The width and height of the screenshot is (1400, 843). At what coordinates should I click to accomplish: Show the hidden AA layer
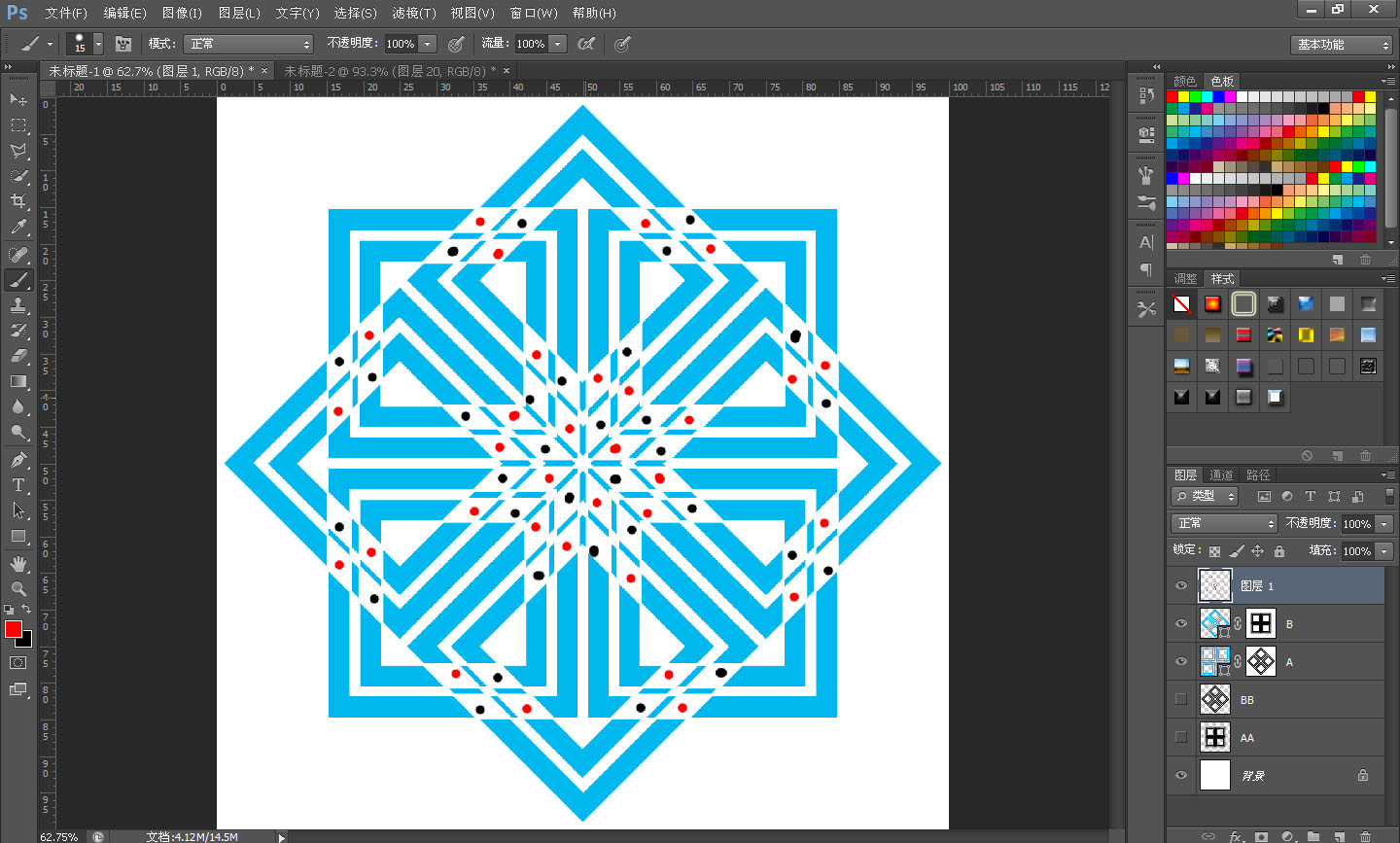pos(1181,737)
